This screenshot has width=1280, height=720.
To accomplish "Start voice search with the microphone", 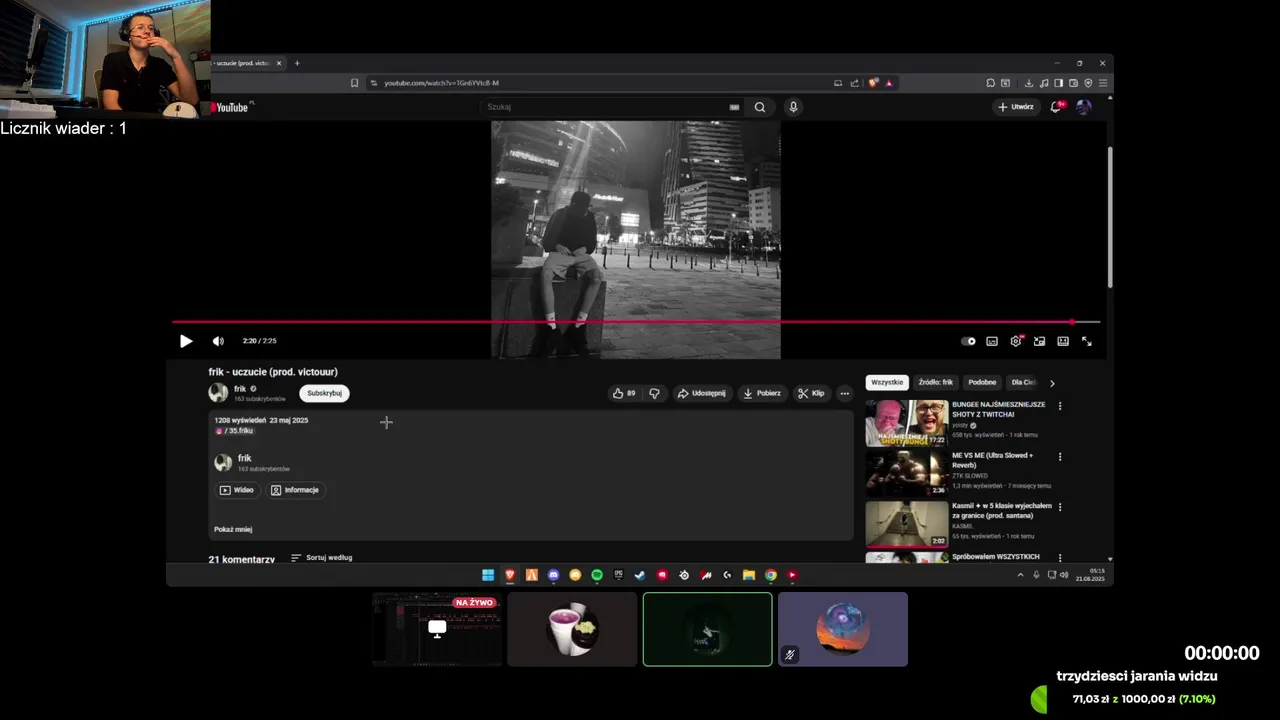I will (793, 107).
